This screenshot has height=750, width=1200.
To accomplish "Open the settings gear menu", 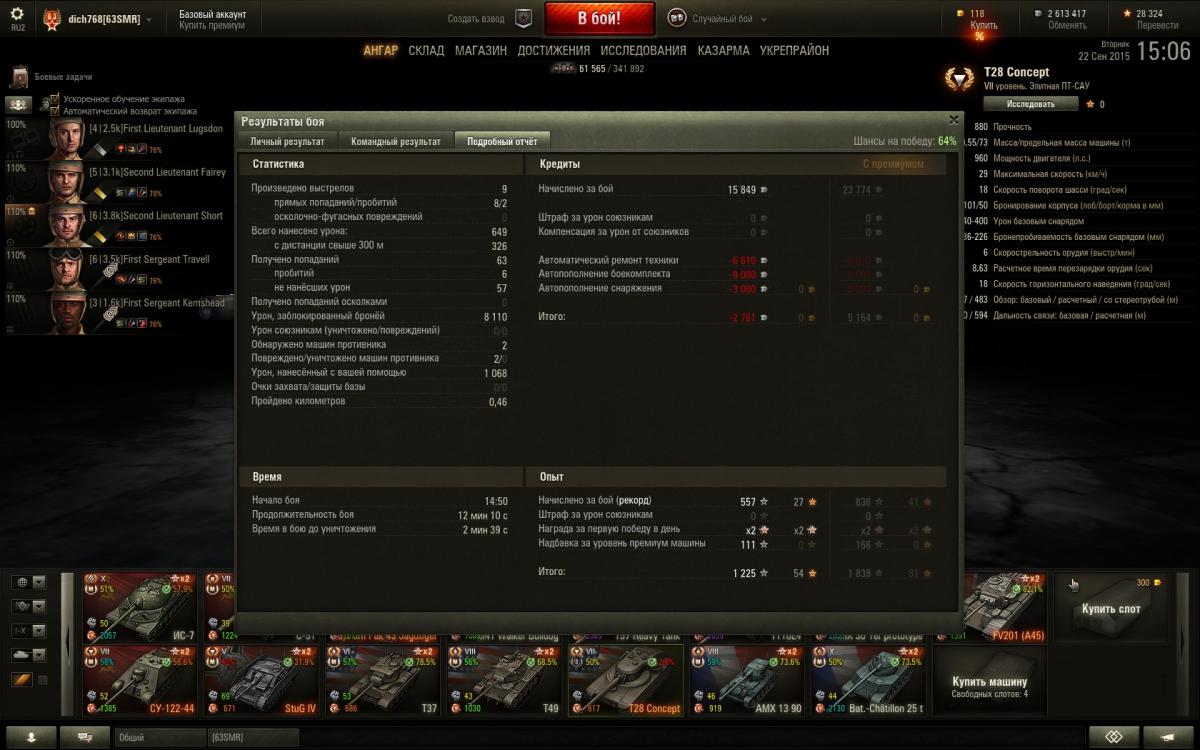I will [18, 16].
